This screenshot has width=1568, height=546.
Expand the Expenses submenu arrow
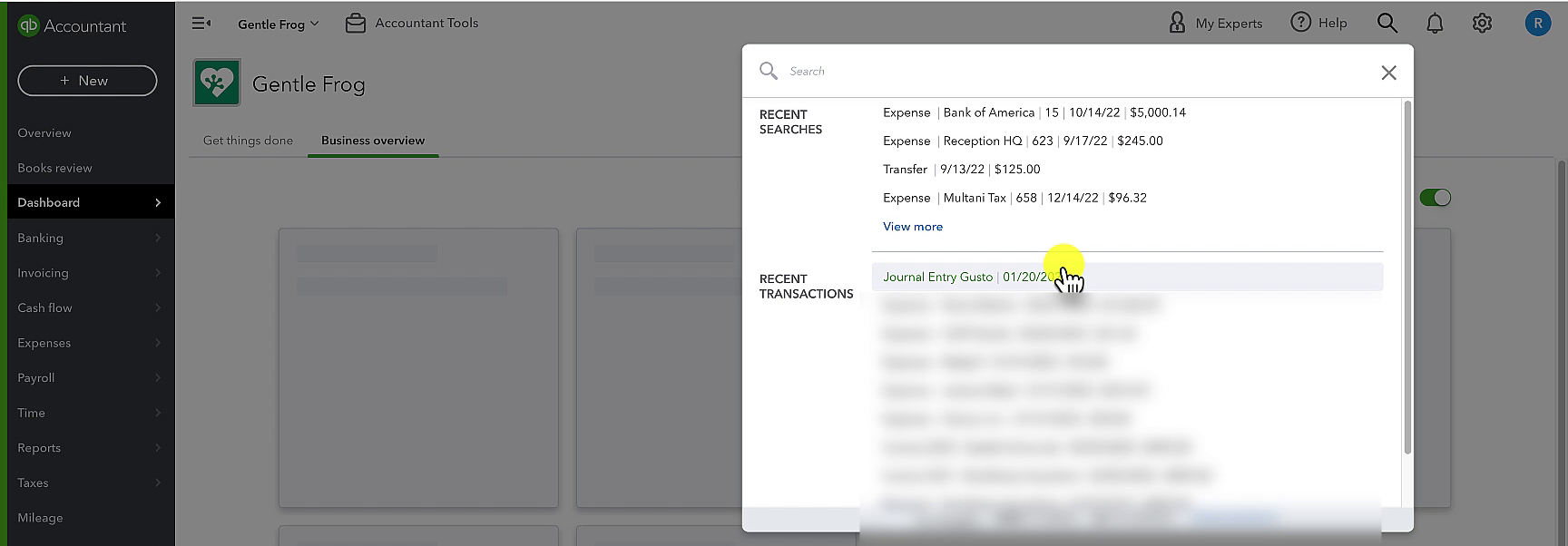158,343
